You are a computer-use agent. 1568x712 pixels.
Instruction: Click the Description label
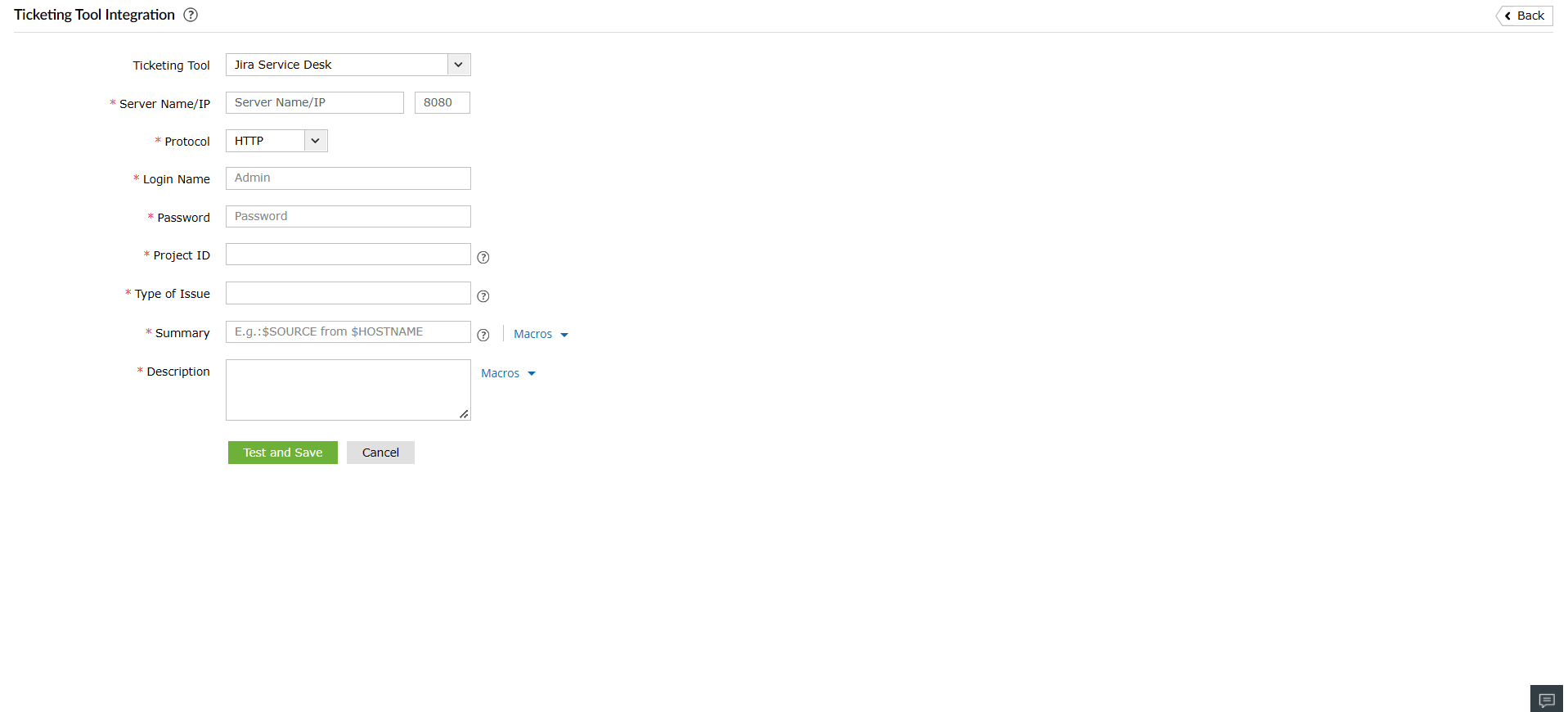click(178, 372)
